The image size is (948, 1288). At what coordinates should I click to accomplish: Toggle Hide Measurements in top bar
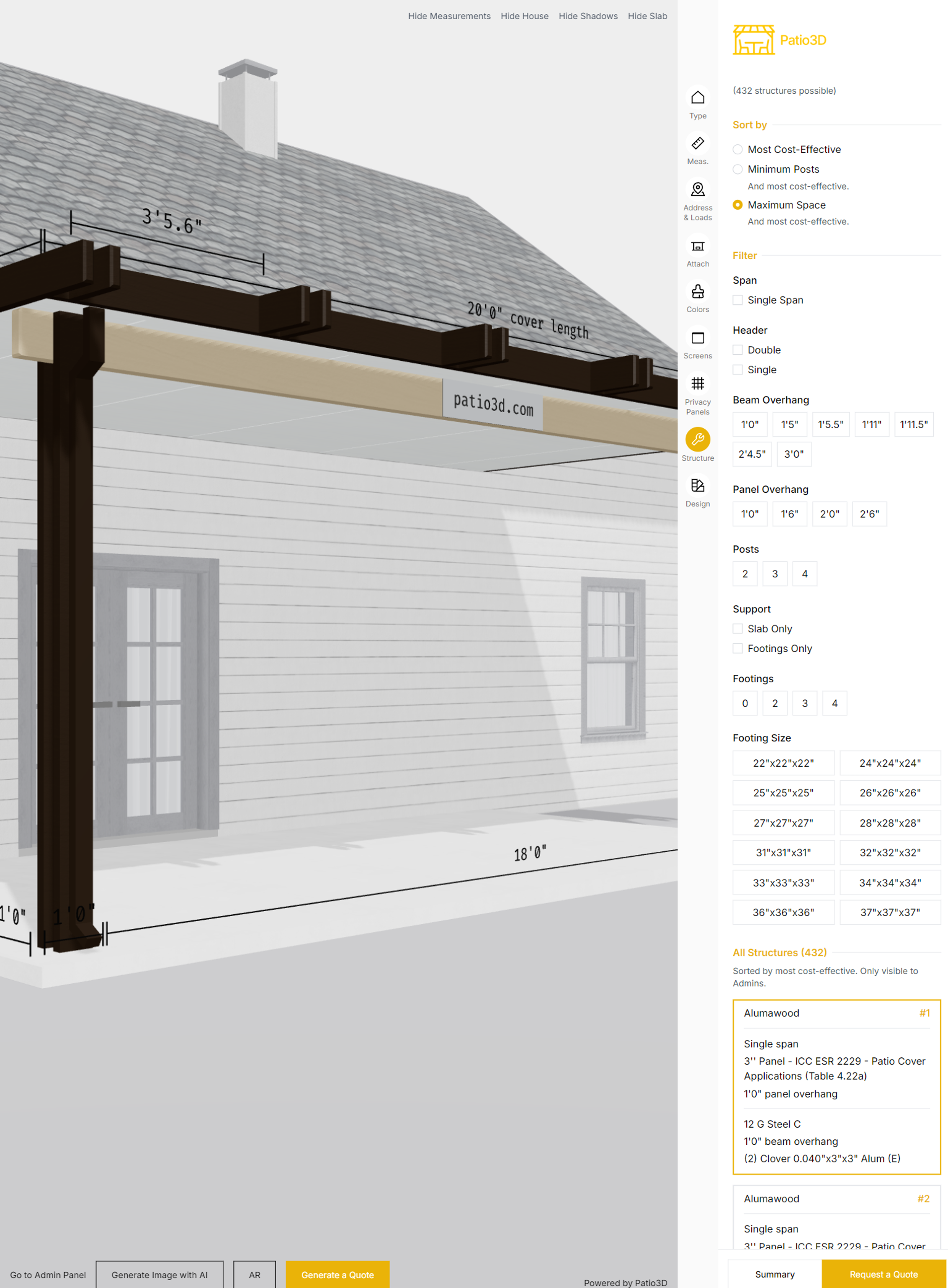449,16
